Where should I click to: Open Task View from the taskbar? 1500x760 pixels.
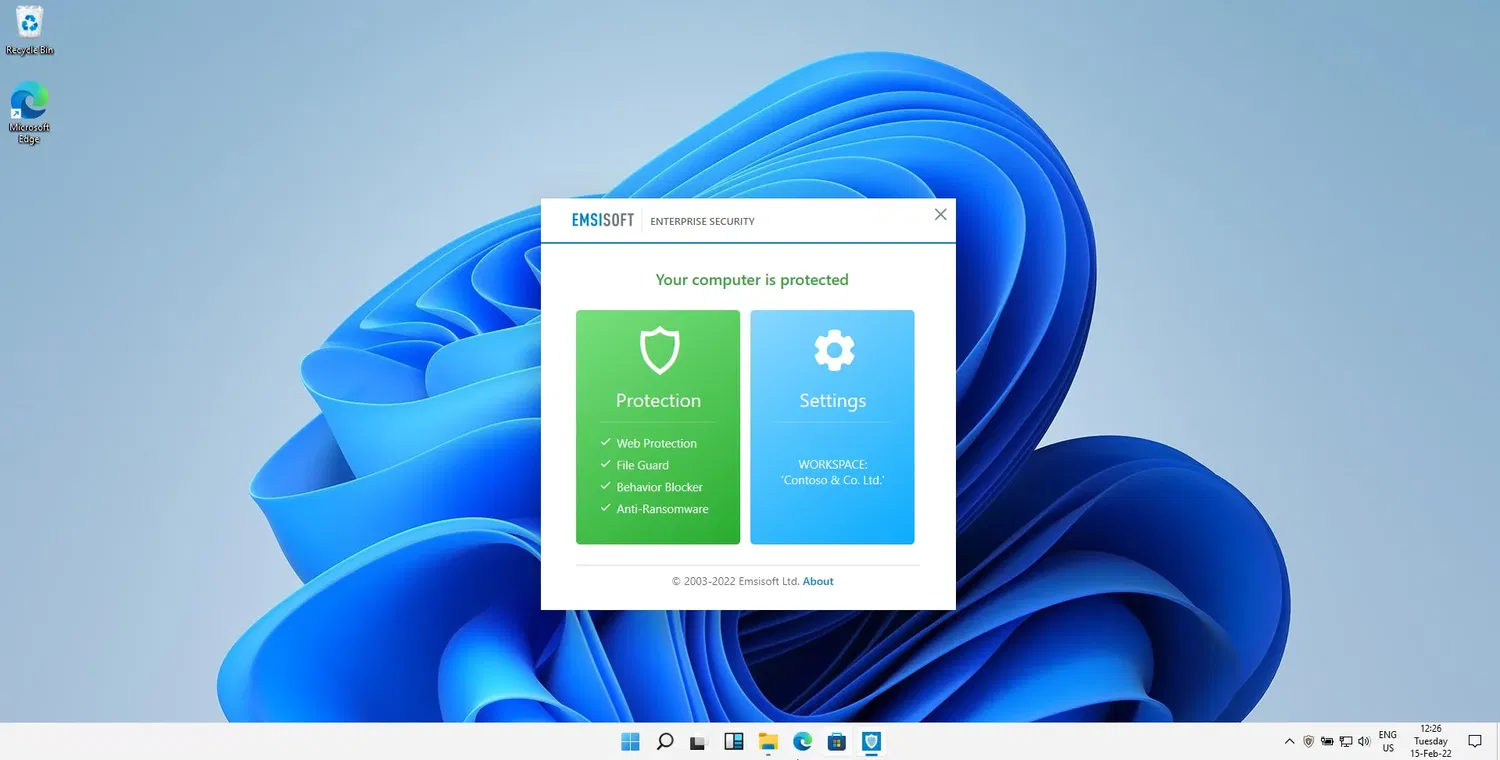(699, 742)
